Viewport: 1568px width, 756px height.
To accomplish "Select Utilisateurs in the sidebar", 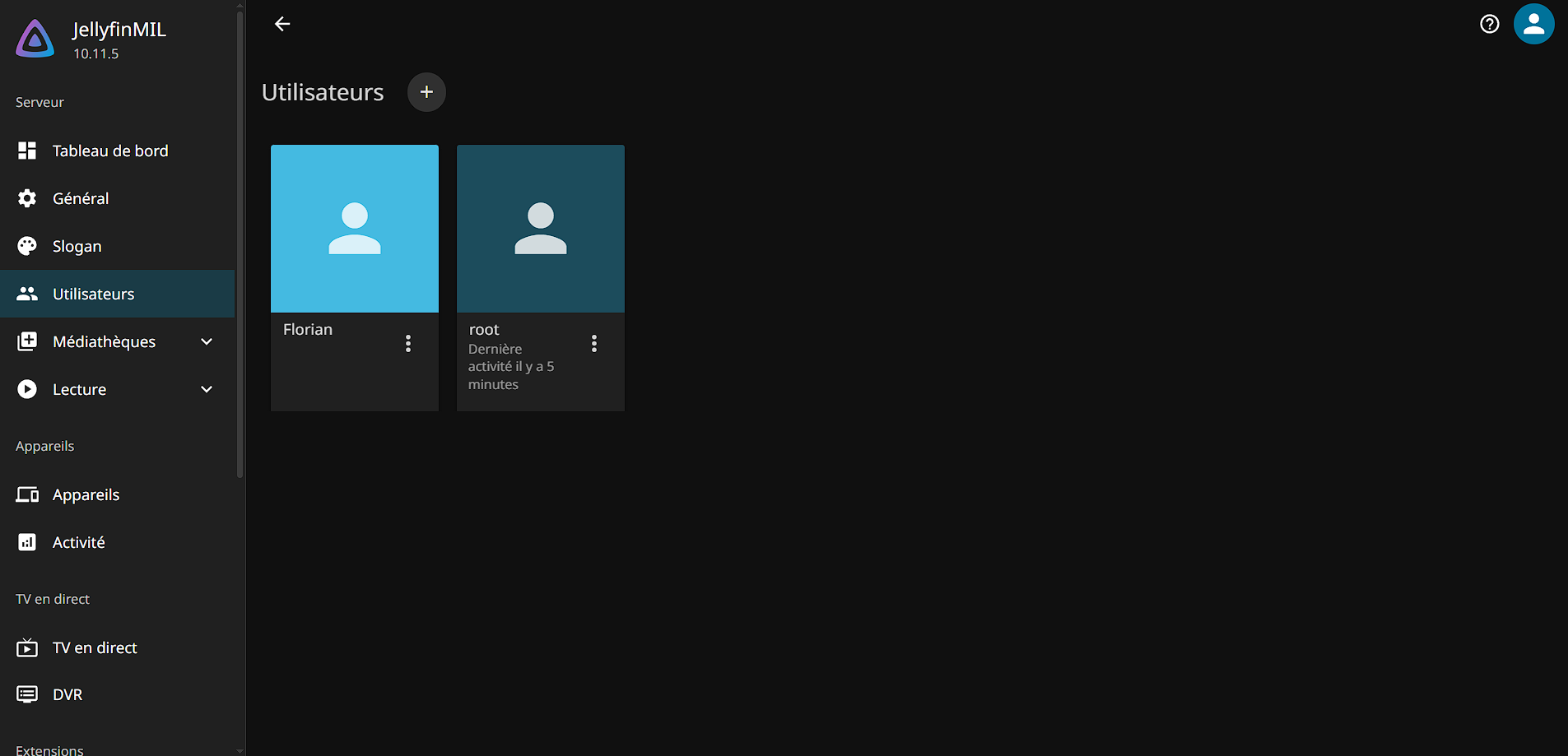I will [93, 294].
